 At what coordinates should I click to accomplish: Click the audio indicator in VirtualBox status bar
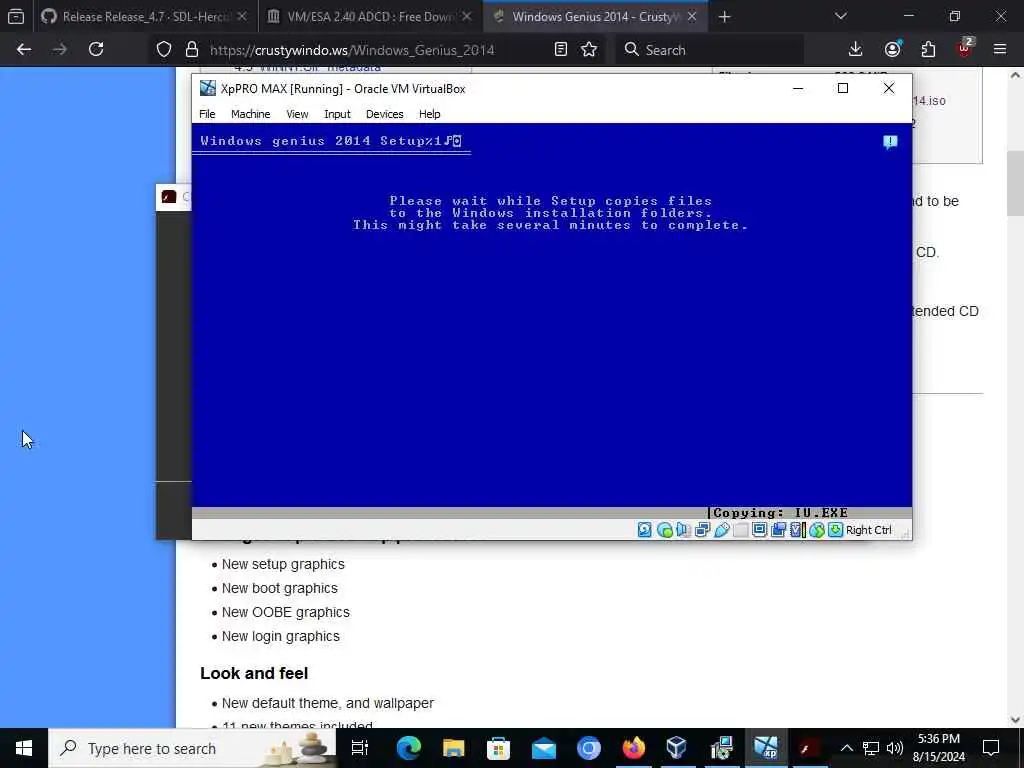[x=683, y=530]
